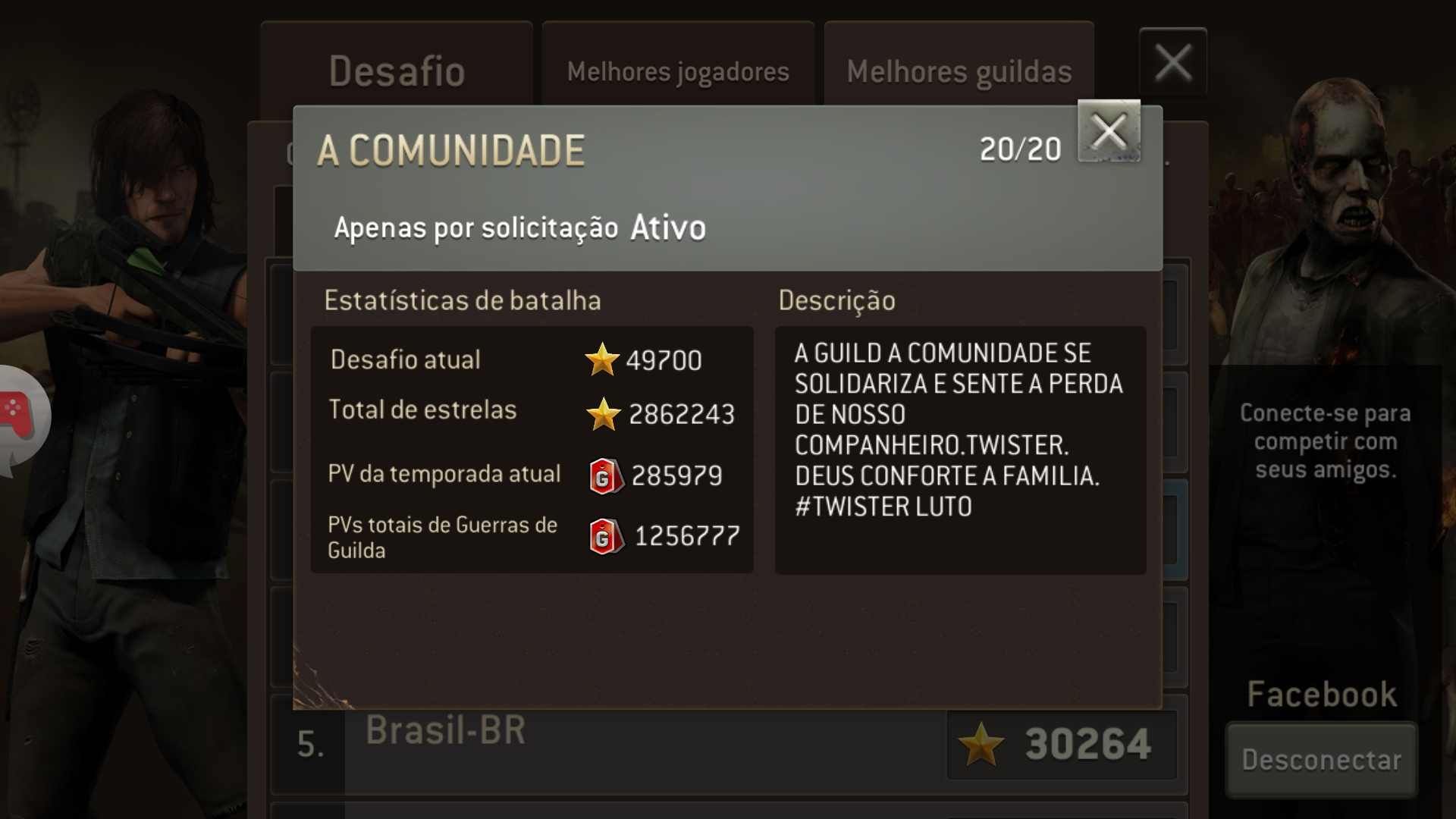The height and width of the screenshot is (819, 1456).
Task: Click the Desconectar Facebook button
Action: click(1321, 760)
